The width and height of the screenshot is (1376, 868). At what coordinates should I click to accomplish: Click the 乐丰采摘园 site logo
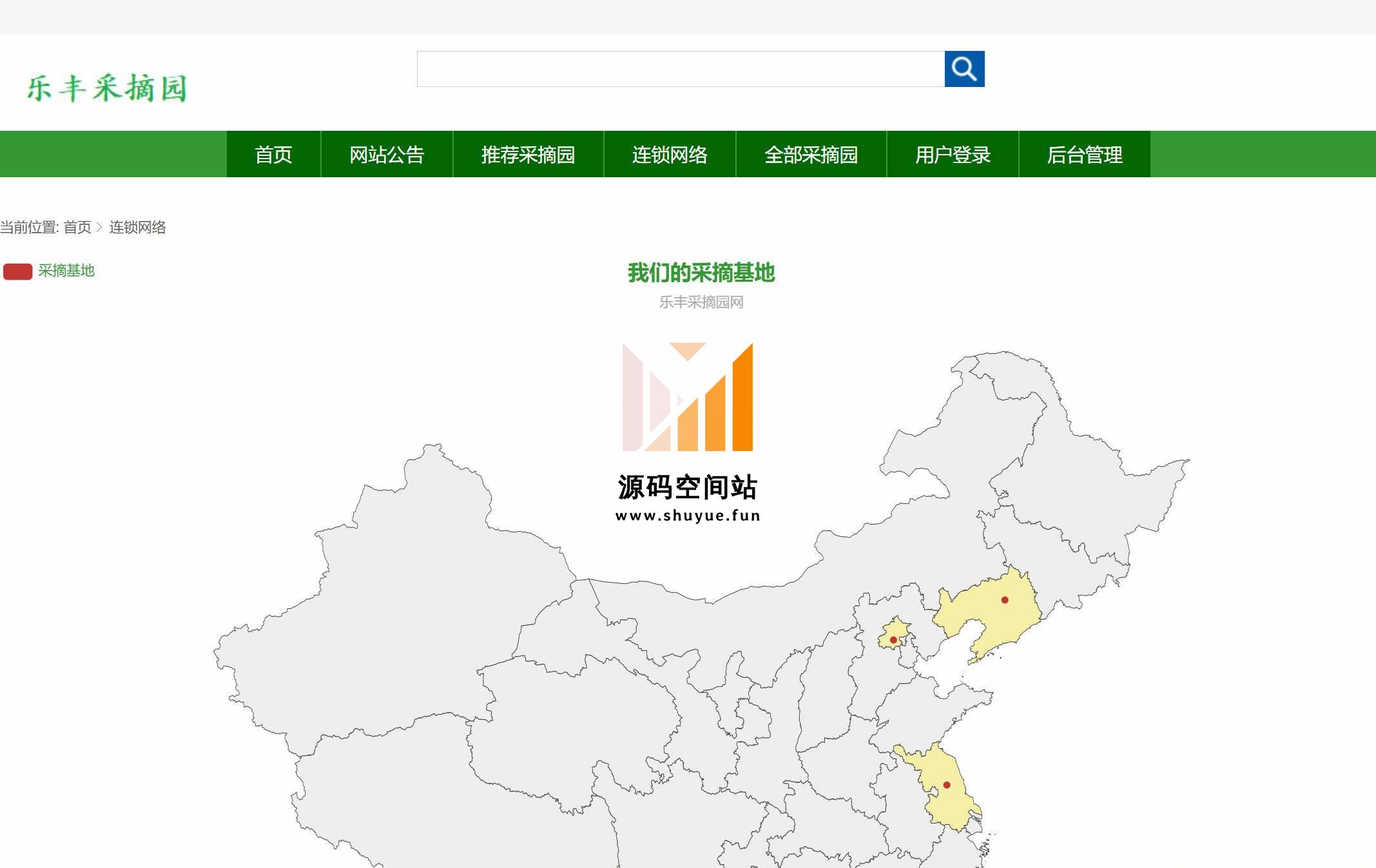[x=107, y=88]
